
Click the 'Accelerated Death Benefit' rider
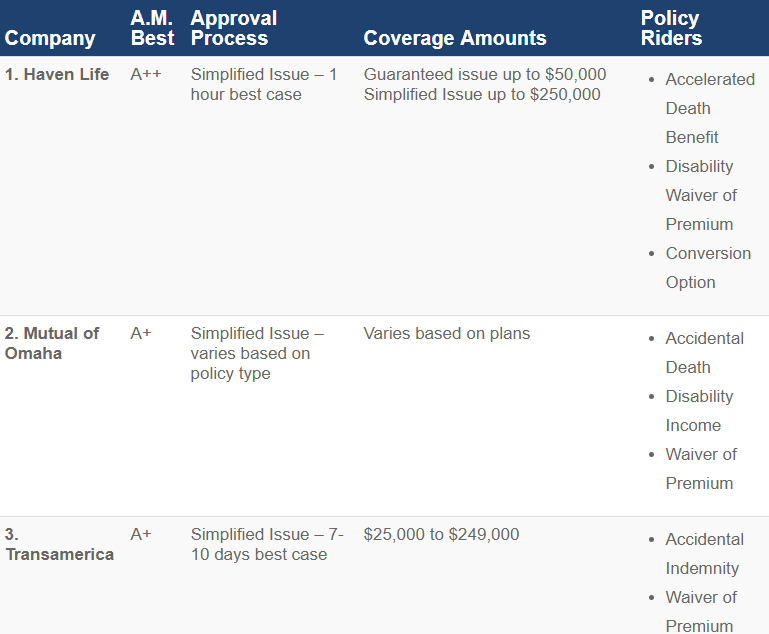pos(710,108)
